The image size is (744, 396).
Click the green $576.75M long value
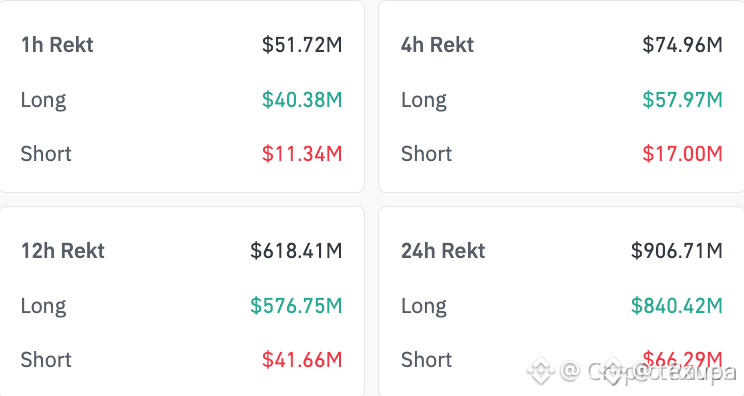pos(296,305)
